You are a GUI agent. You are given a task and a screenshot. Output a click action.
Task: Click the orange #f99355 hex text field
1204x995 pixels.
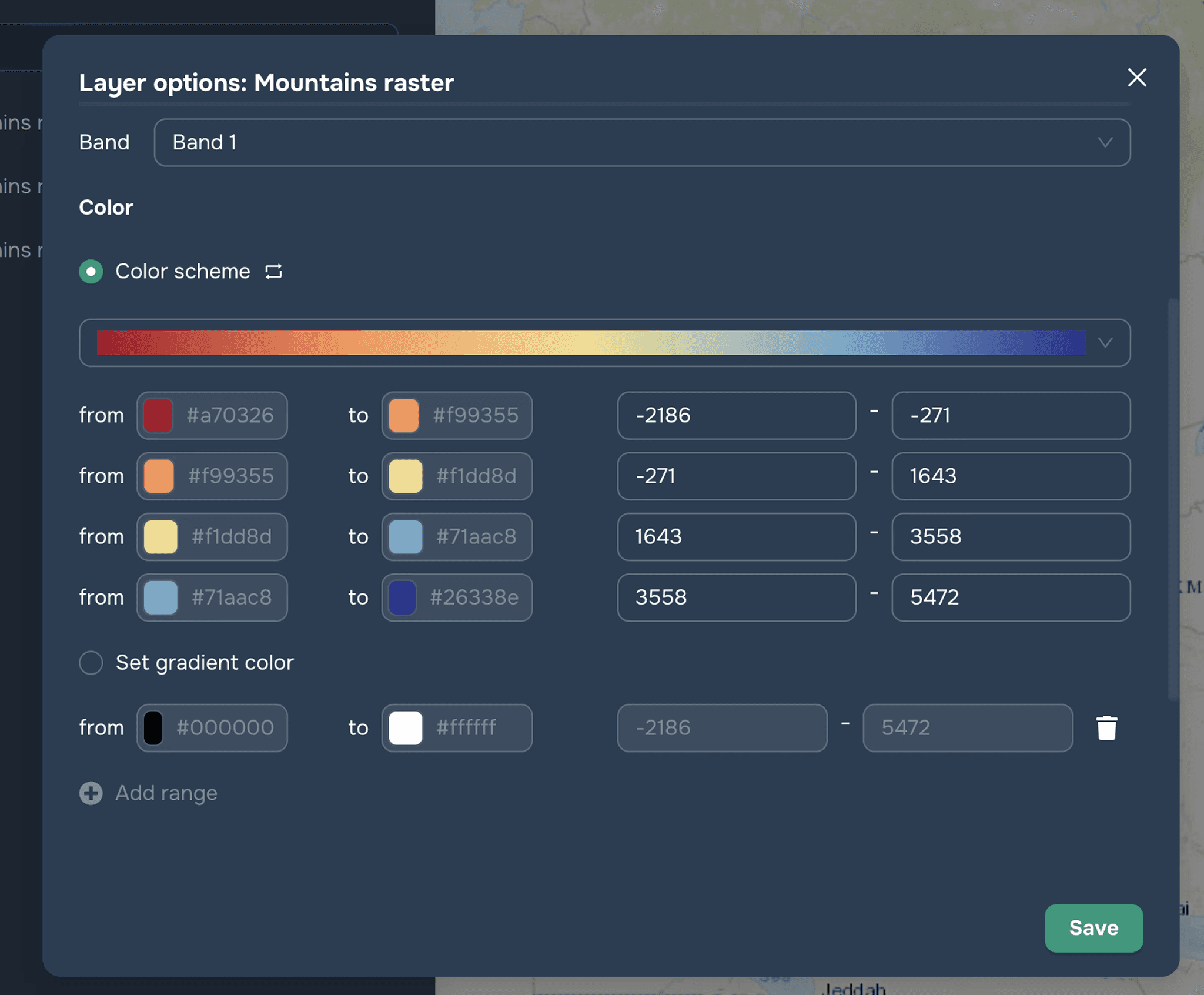[475, 416]
